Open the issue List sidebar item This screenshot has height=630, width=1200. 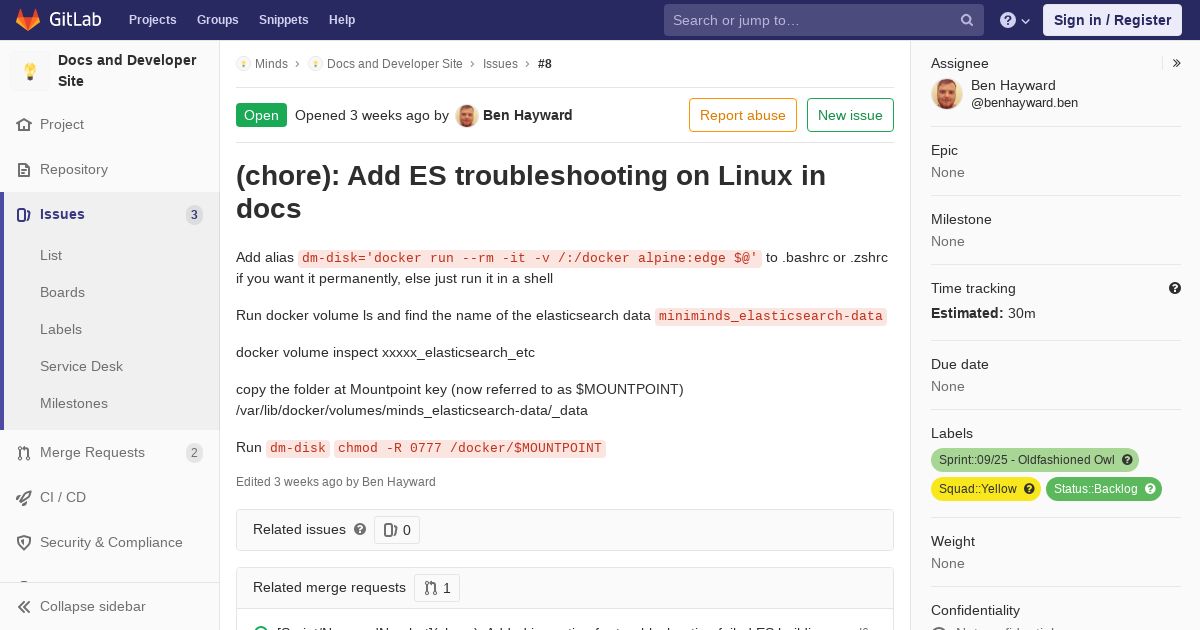pos(51,255)
